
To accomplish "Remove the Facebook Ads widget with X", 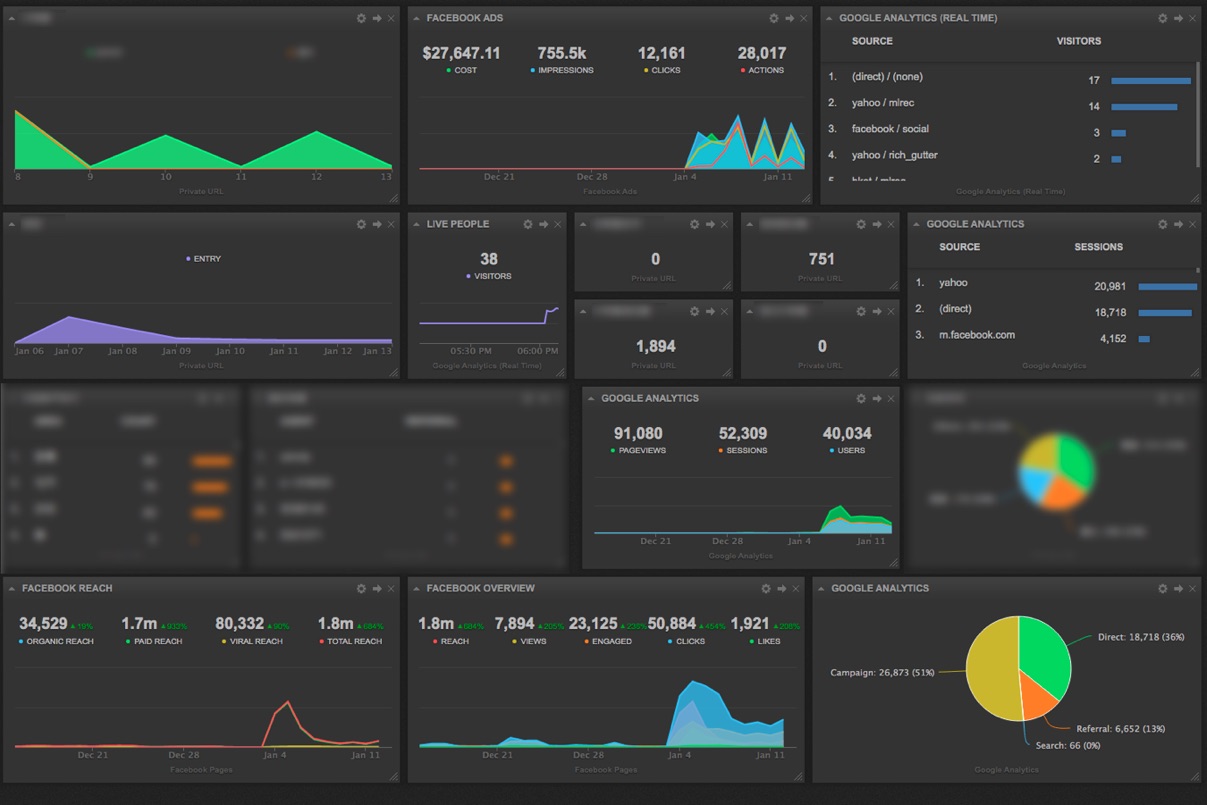I will (803, 18).
